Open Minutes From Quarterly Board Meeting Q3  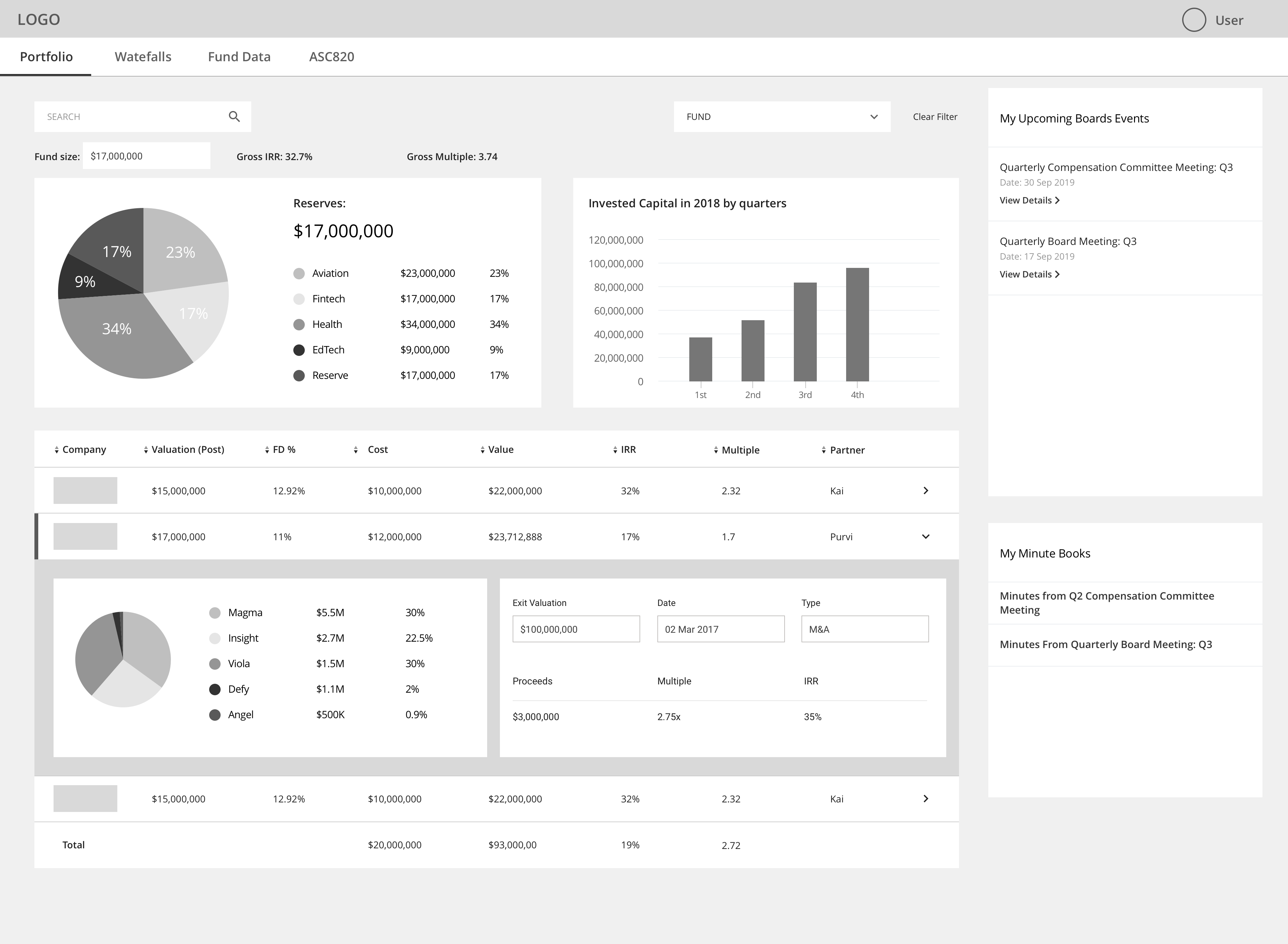point(1105,645)
